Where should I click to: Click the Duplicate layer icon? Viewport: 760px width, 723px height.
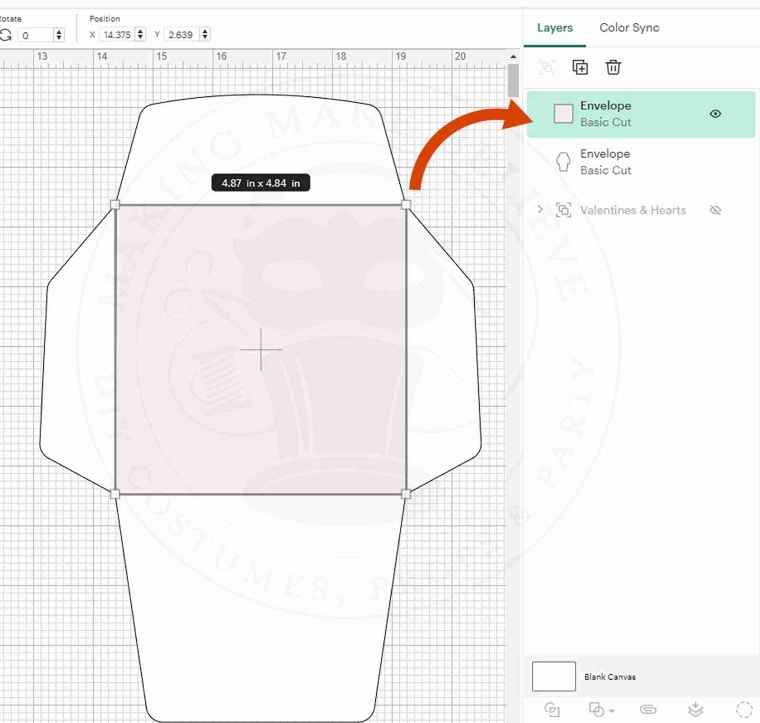[580, 67]
